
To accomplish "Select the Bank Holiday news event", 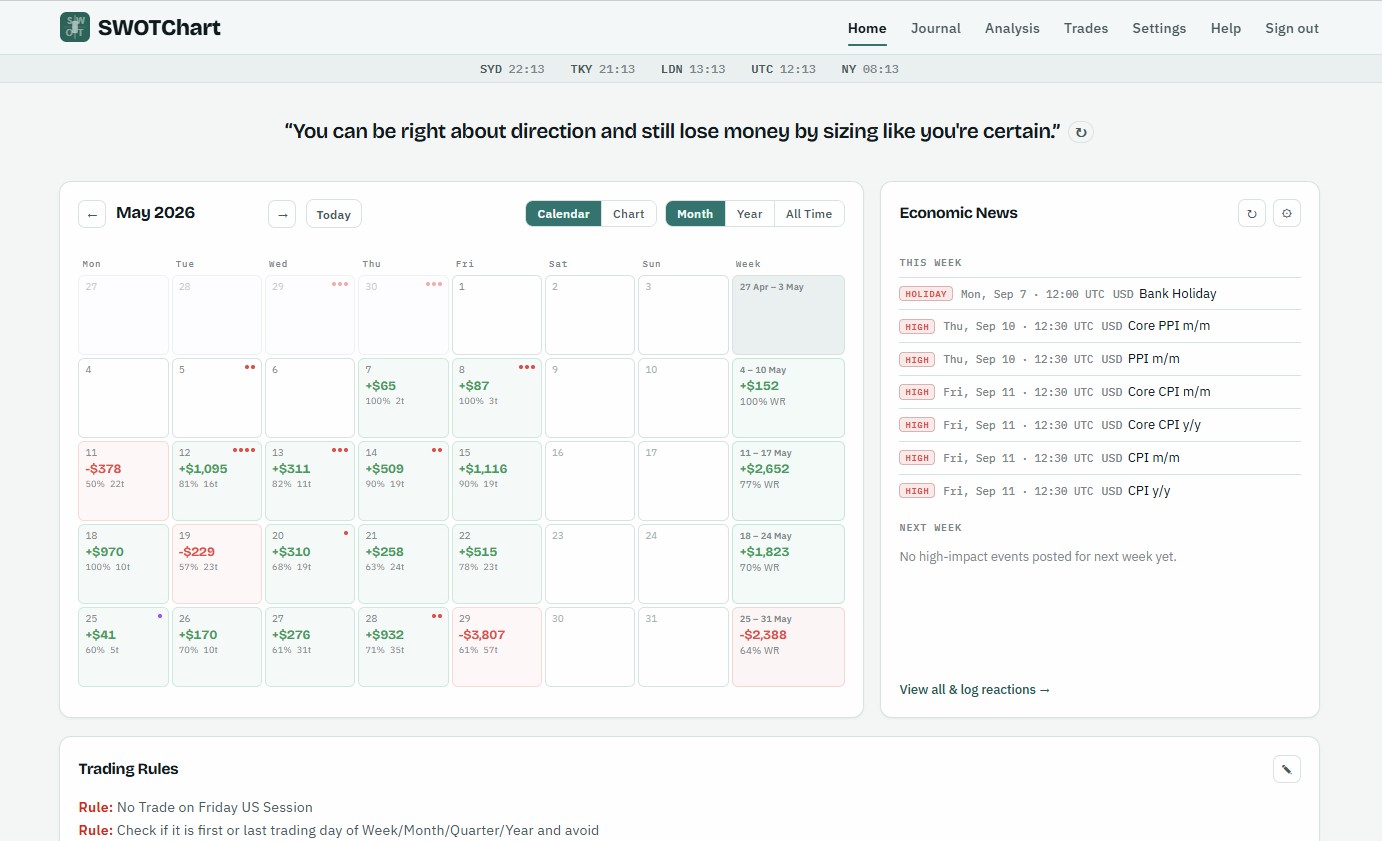I will coord(1100,294).
